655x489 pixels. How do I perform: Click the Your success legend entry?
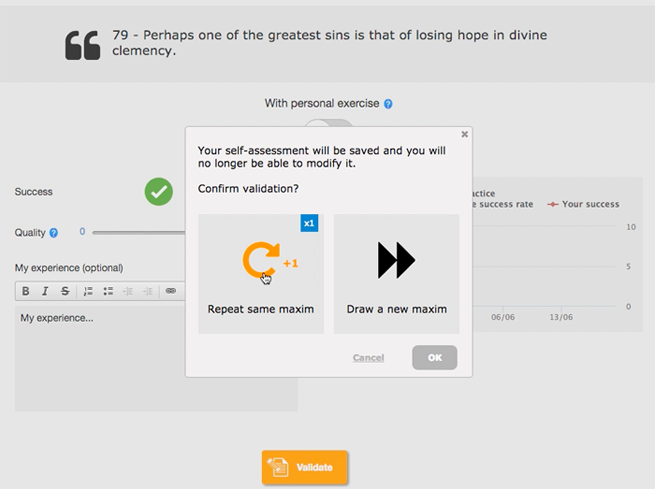[584, 204]
